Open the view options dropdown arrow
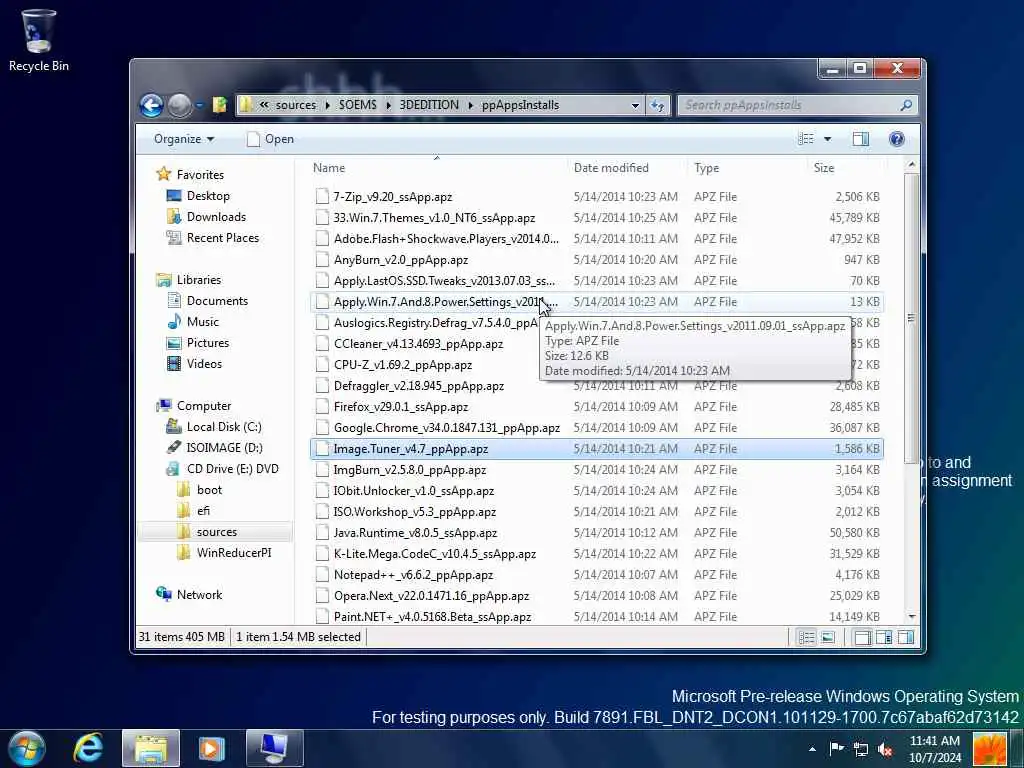The image size is (1024, 768). click(x=827, y=139)
